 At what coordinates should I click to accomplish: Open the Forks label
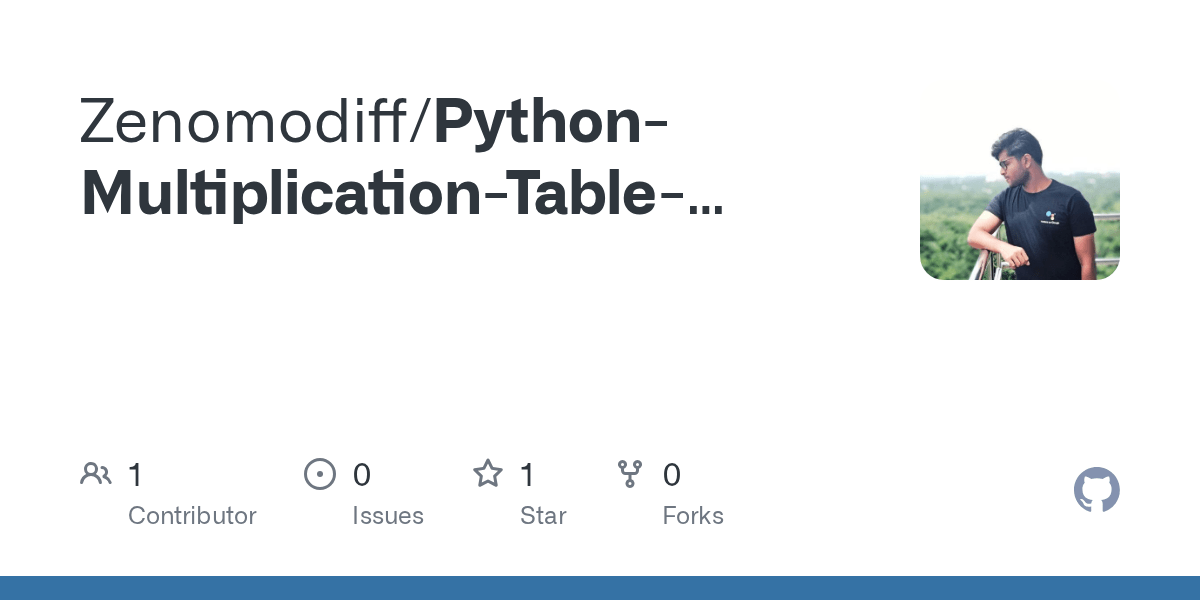[x=693, y=516]
